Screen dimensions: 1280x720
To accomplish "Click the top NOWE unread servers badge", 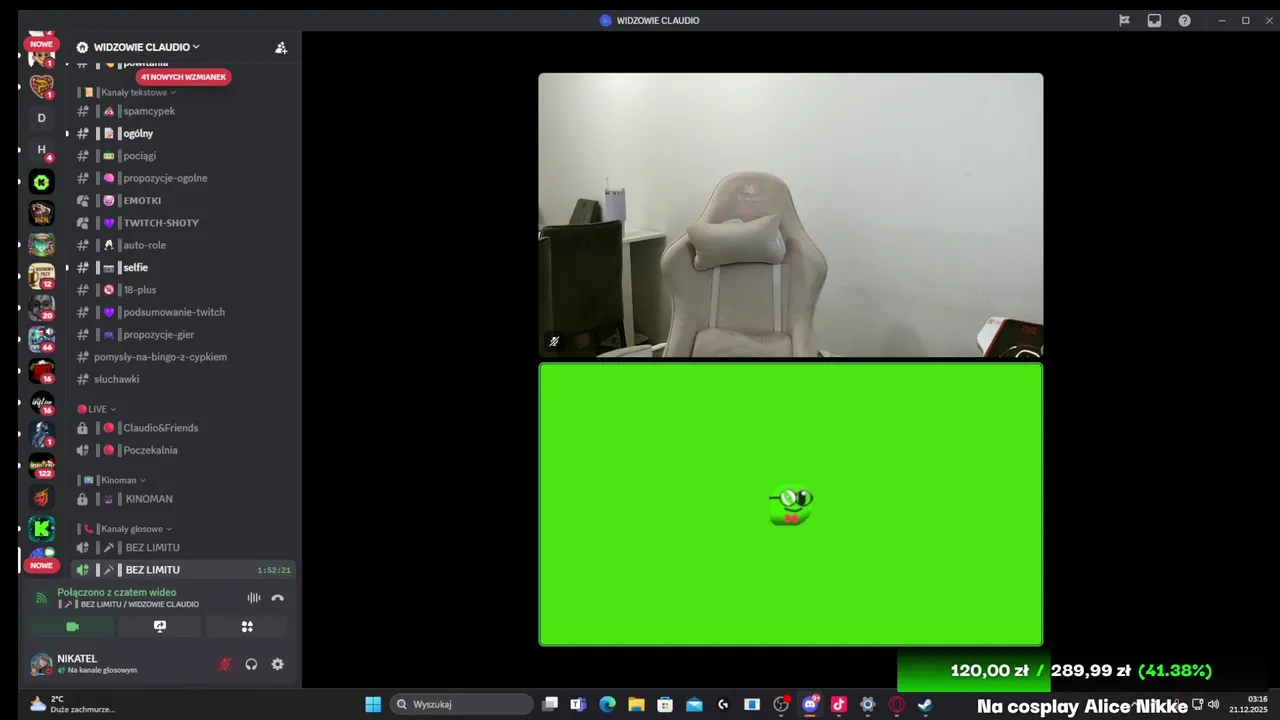I will [41, 44].
